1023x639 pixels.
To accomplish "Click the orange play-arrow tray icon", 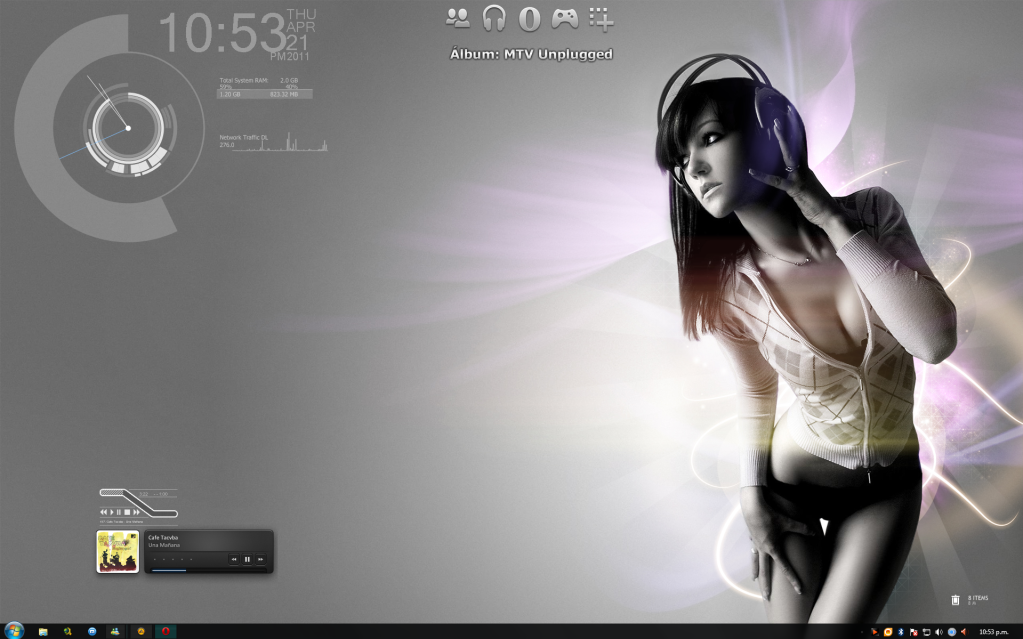I will click(875, 632).
